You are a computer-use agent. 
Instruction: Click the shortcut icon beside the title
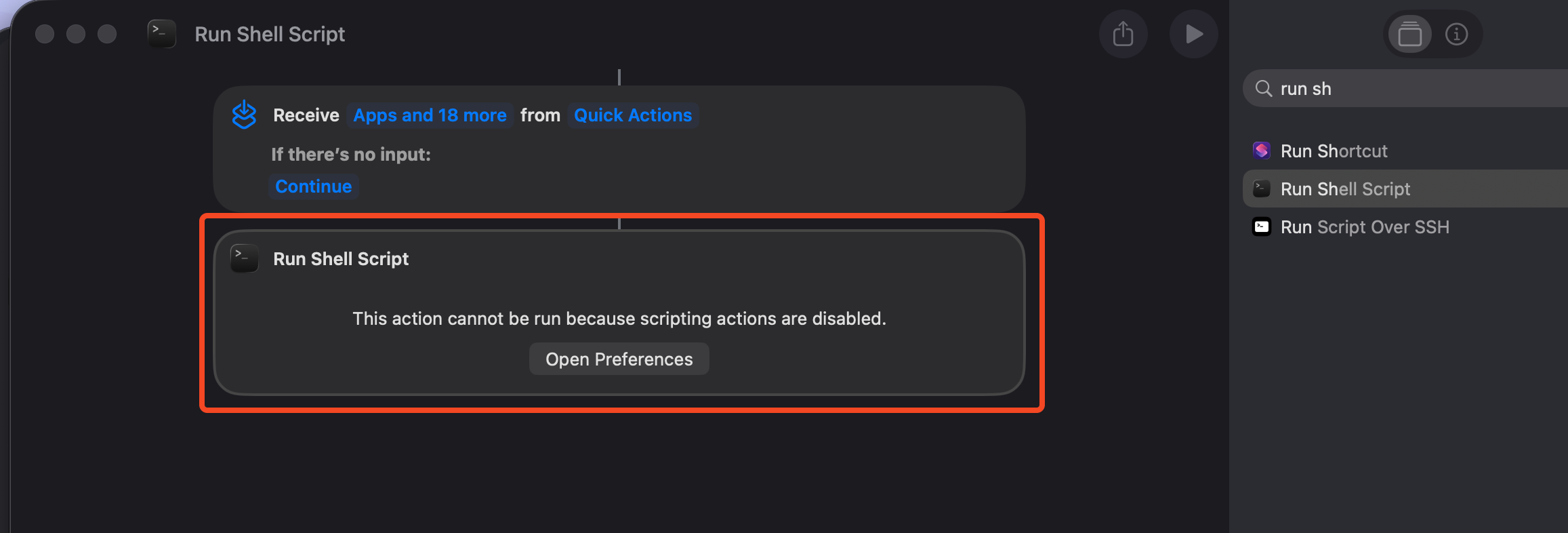161,33
